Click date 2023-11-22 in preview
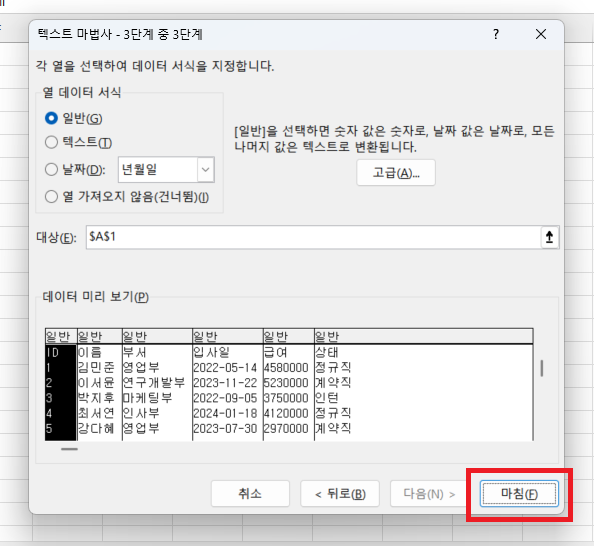 pos(225,383)
